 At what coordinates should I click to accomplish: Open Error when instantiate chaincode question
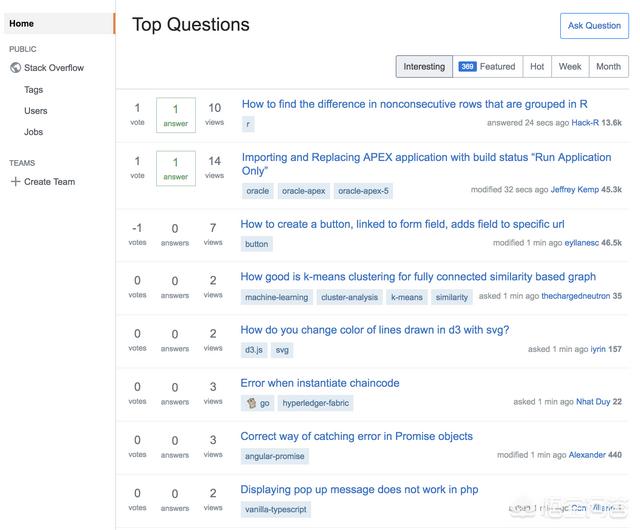(320, 383)
